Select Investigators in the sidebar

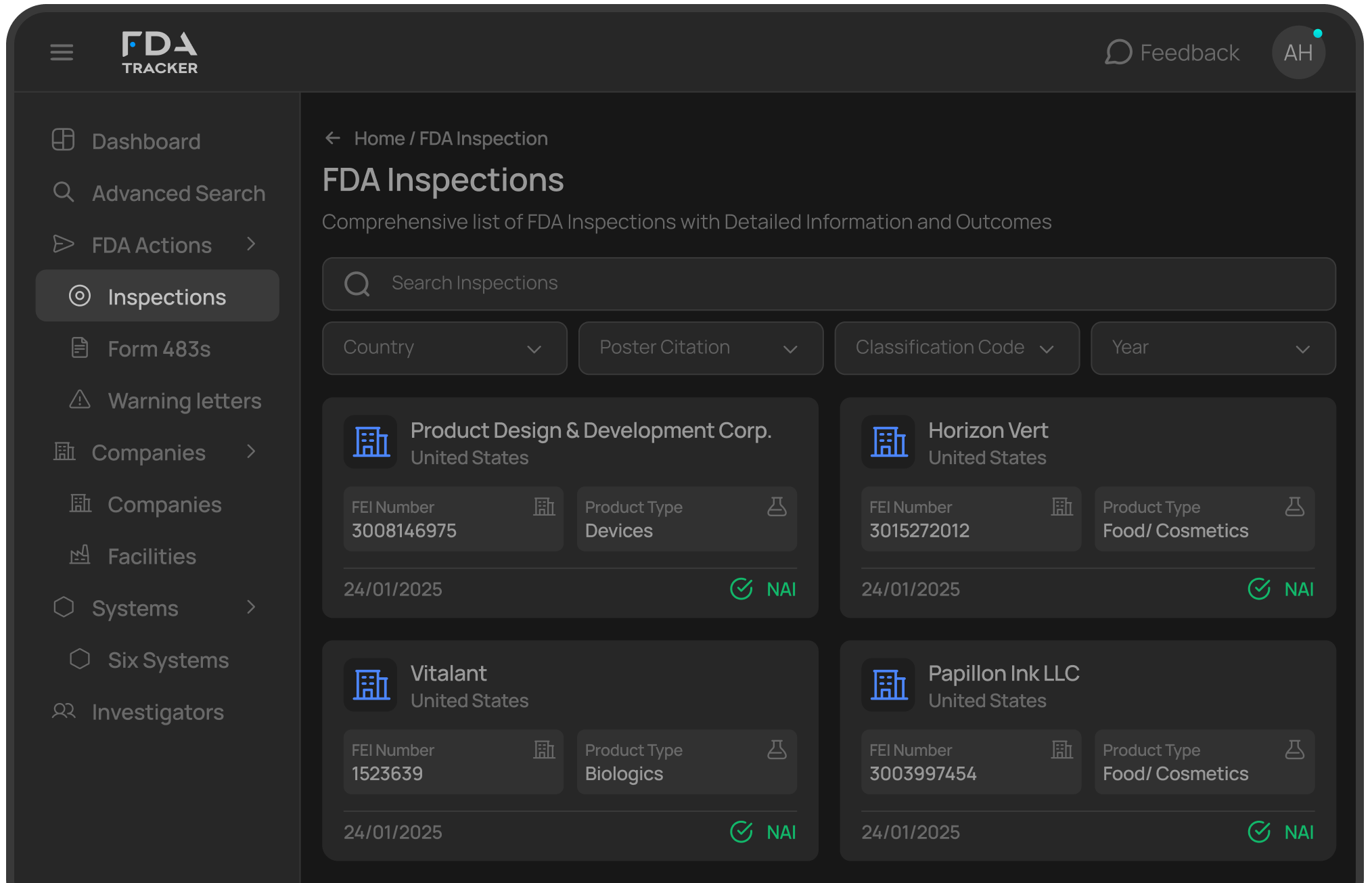click(157, 712)
